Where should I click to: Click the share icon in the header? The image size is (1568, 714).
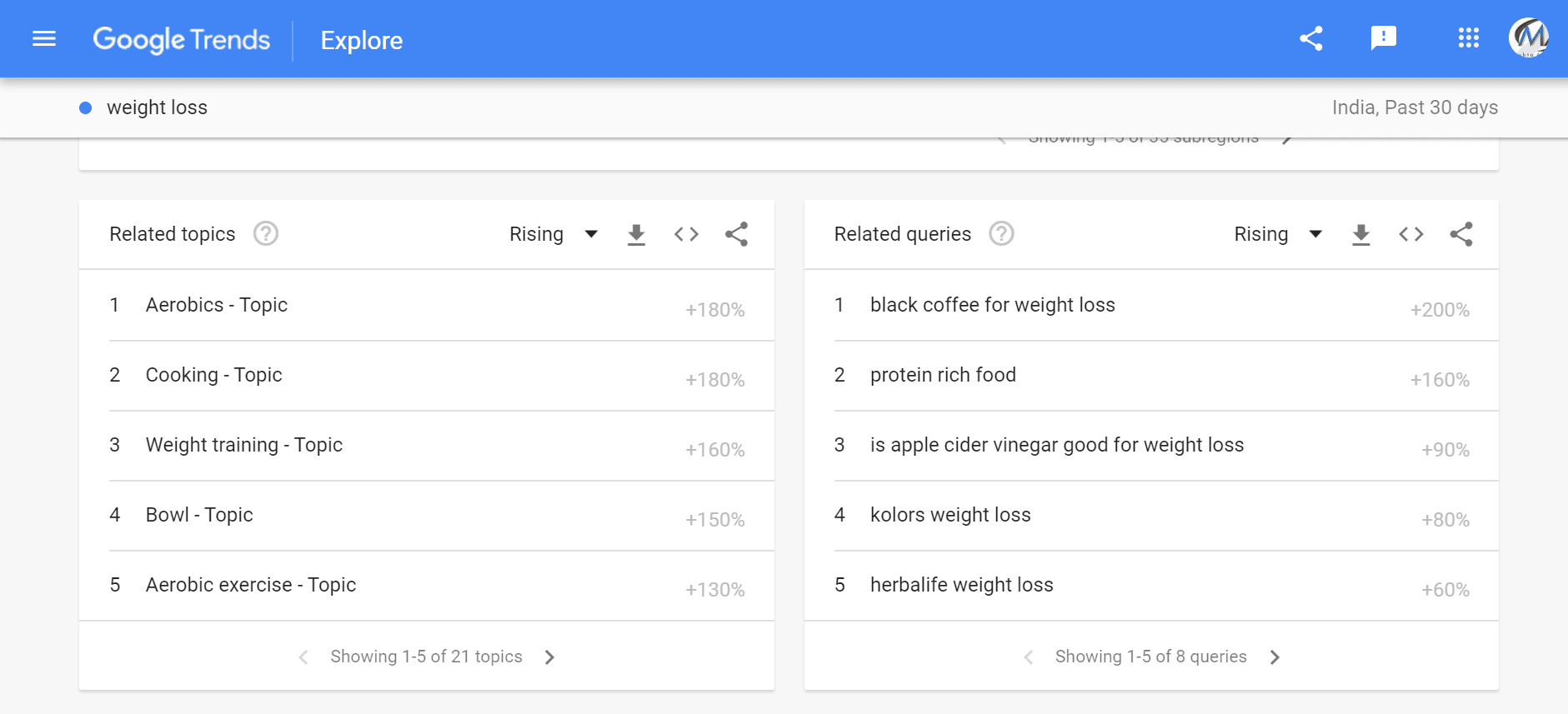tap(1311, 38)
